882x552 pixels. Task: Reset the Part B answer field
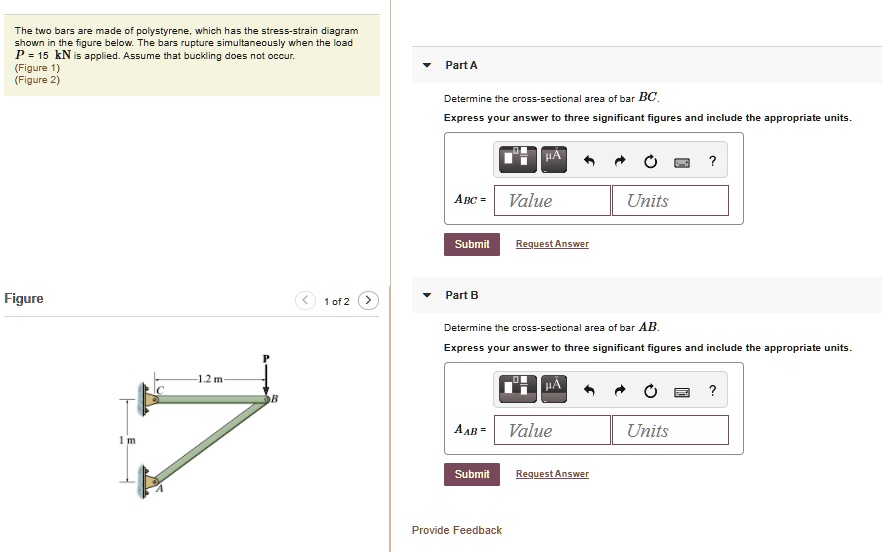(x=650, y=391)
